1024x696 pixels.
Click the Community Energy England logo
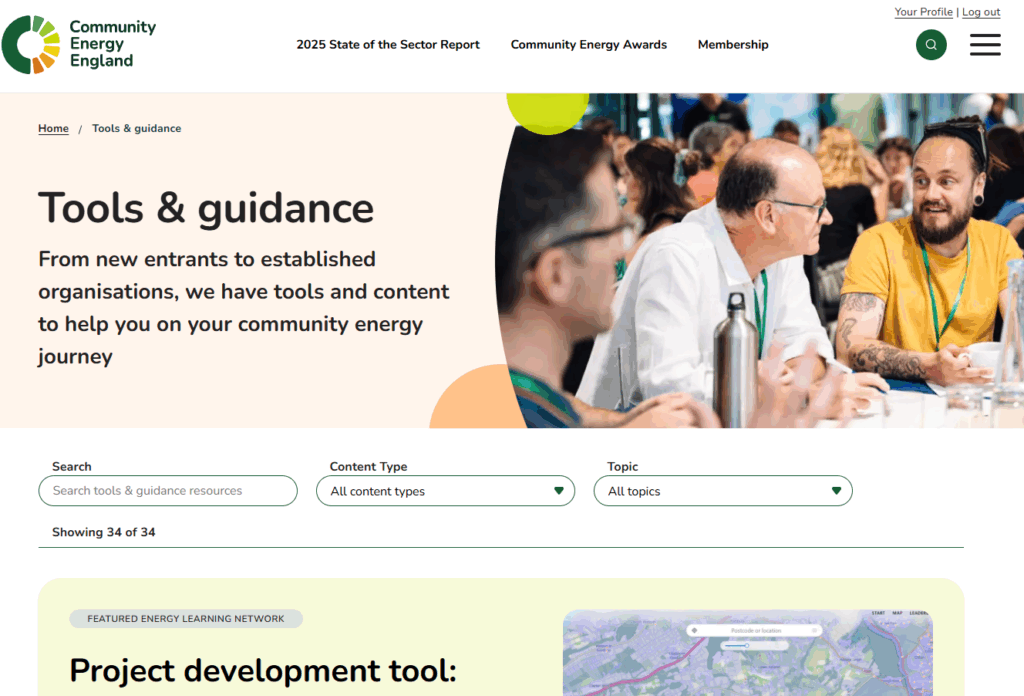point(79,45)
